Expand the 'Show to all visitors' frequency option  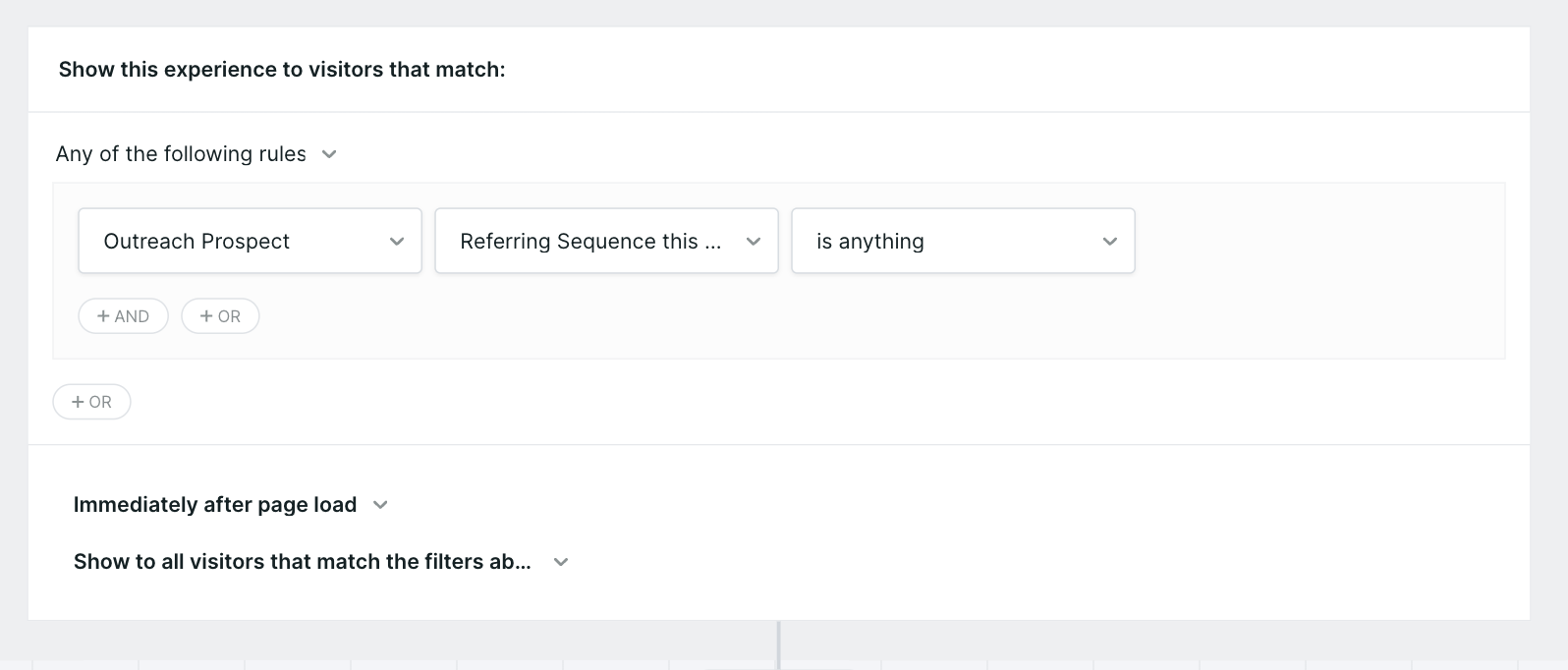321,562
